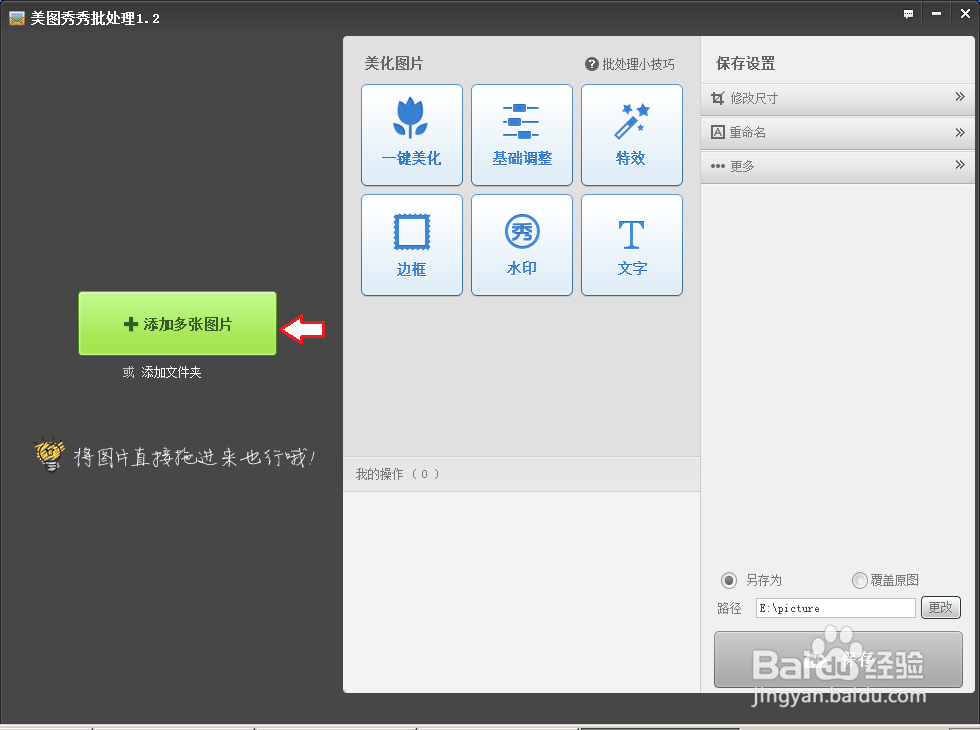Open the 基础调整 basic adjustment tile
Viewport: 980px width, 730px height.
[522, 135]
